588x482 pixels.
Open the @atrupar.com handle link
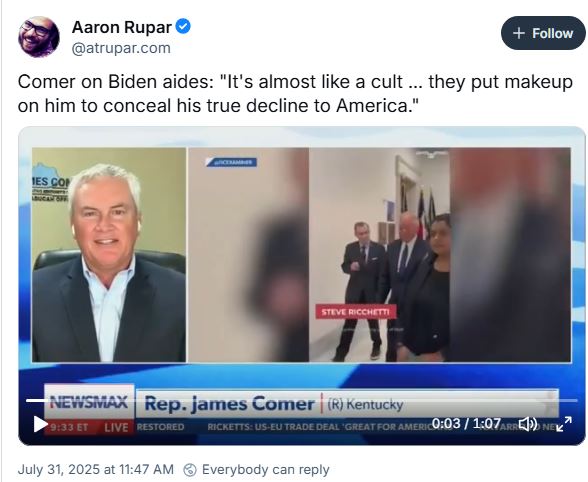(121, 48)
